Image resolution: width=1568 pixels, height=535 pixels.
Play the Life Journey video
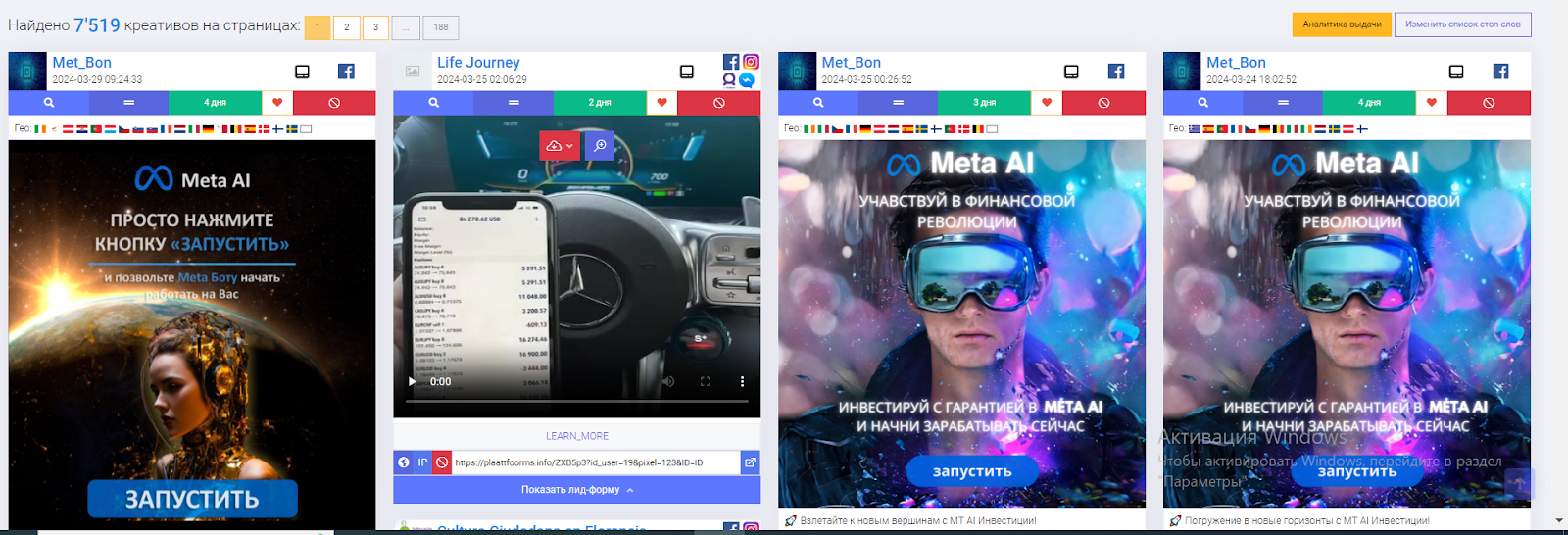point(412,382)
